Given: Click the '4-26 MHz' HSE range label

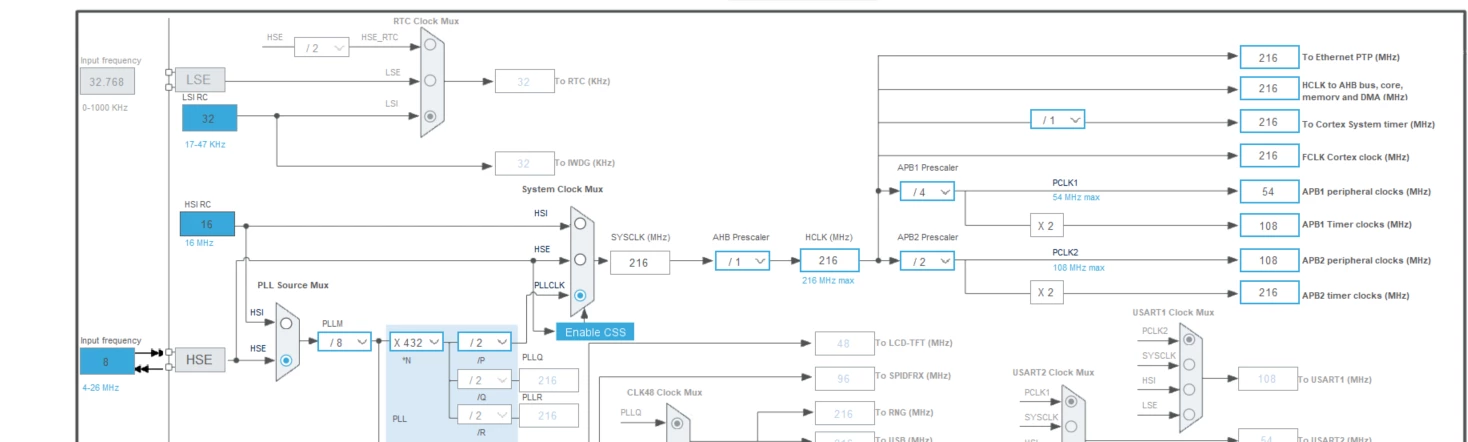Looking at the screenshot, I should click(100, 387).
